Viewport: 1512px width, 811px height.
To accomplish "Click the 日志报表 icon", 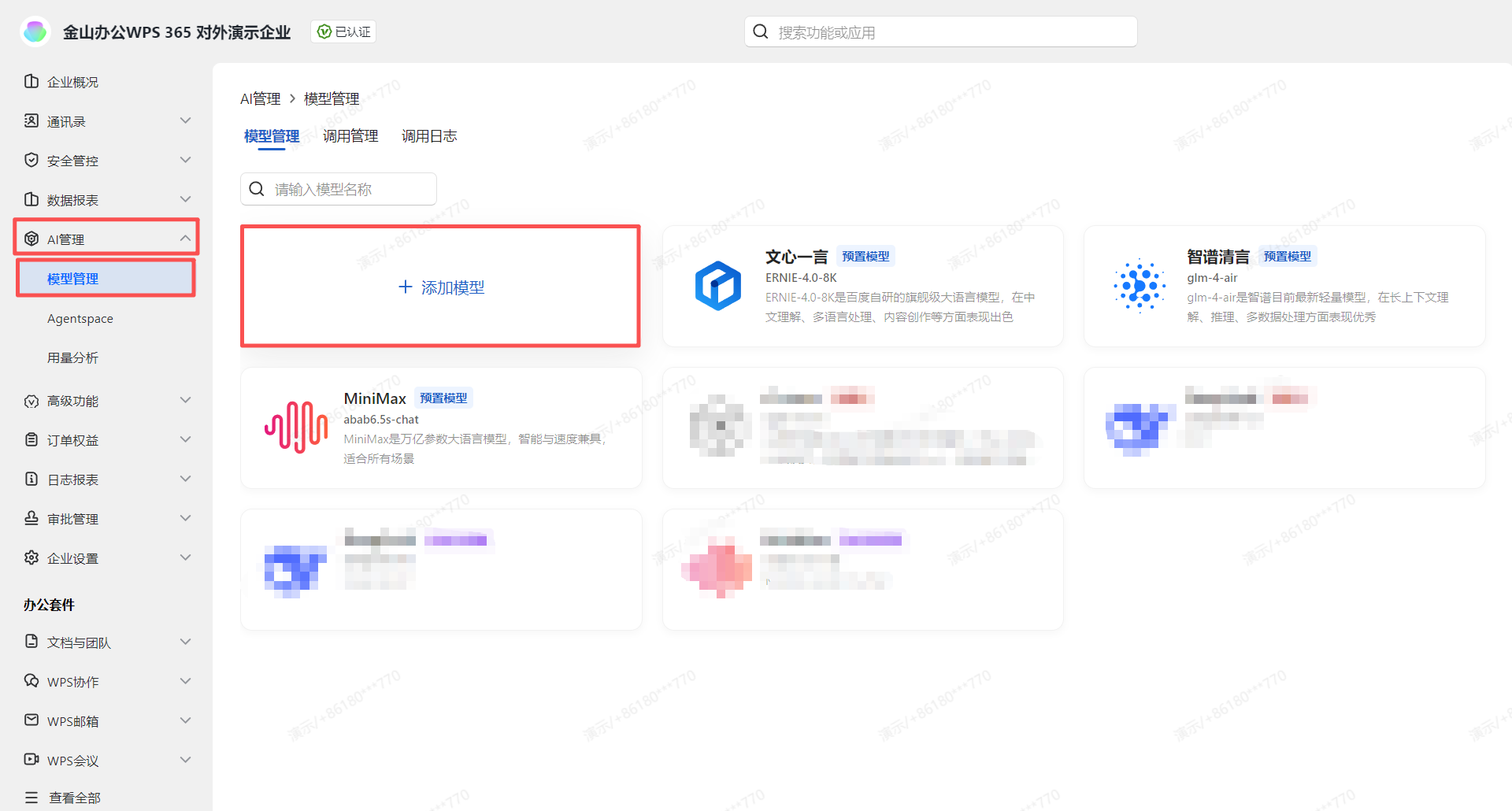I will point(31,479).
